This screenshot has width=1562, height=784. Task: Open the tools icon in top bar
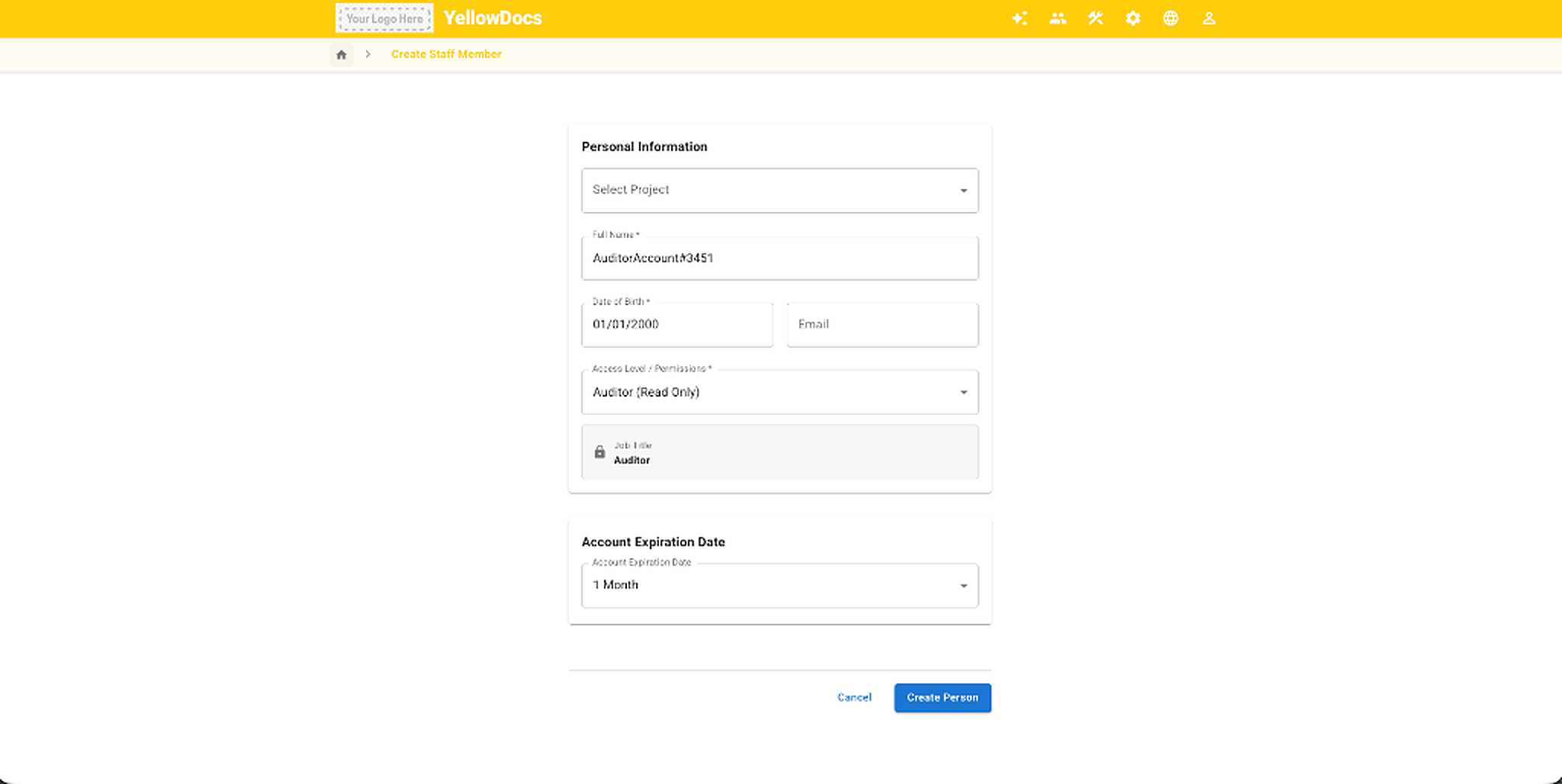[1095, 18]
